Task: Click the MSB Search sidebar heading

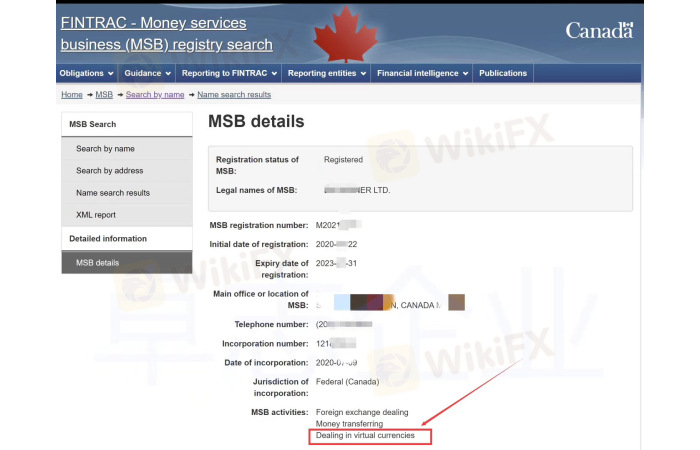Action: (x=92, y=124)
